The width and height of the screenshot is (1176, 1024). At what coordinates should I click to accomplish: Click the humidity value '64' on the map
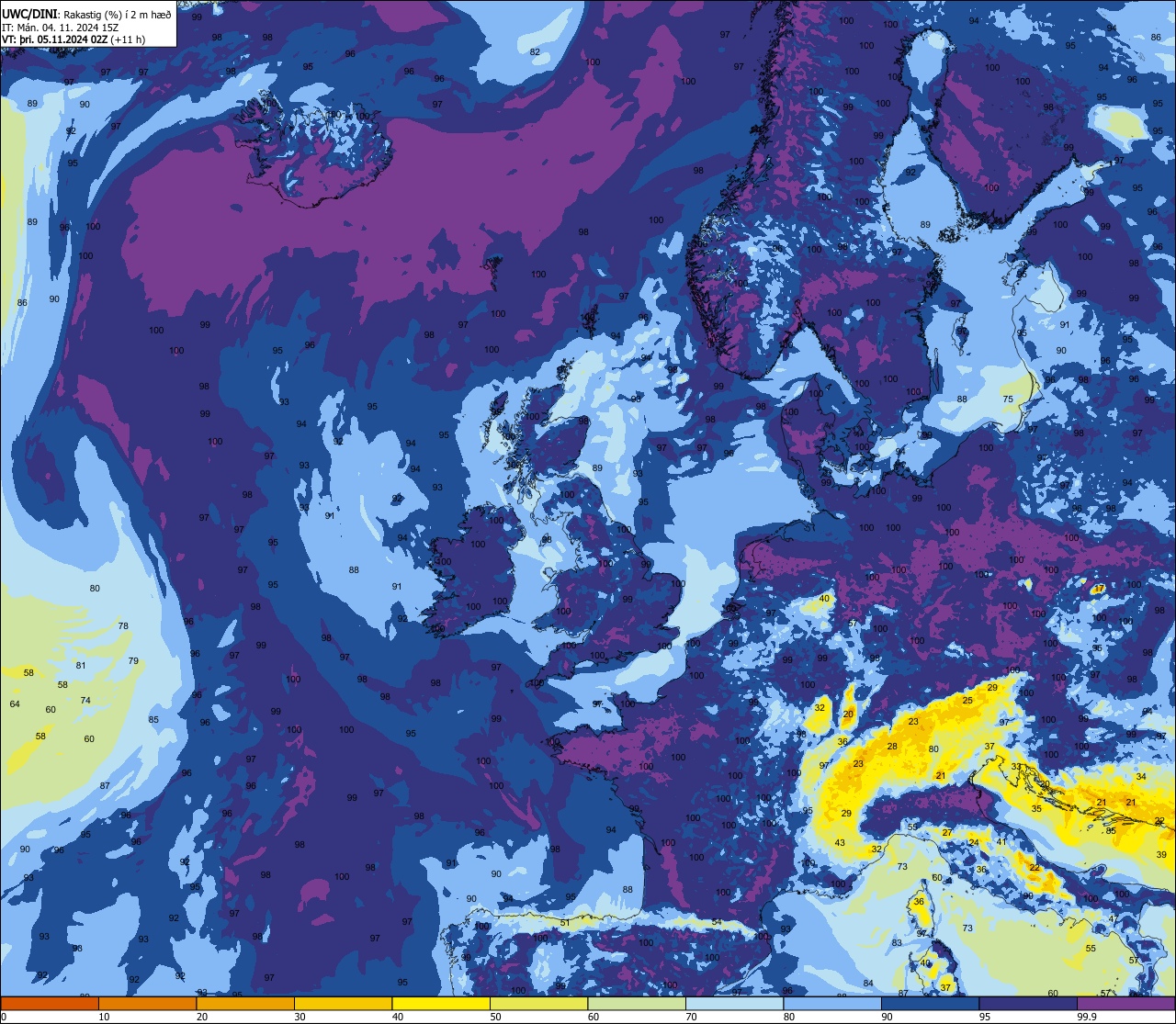tap(15, 704)
